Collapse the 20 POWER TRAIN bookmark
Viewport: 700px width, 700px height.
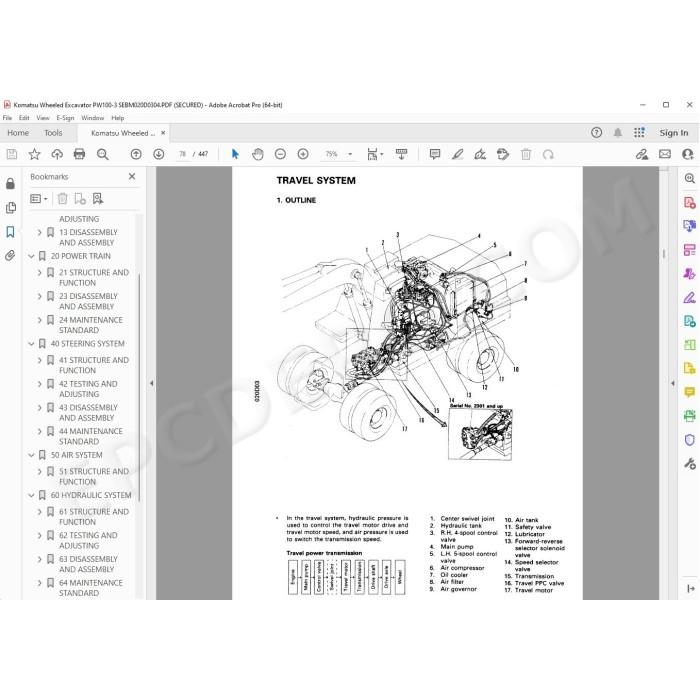(x=31, y=256)
